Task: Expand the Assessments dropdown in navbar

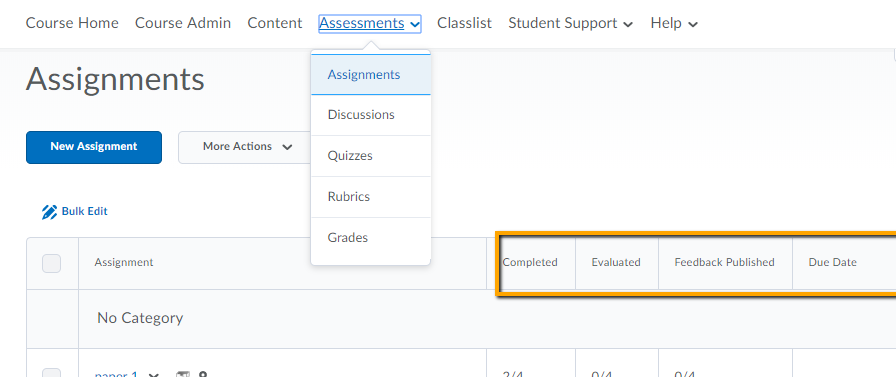Action: click(x=370, y=23)
